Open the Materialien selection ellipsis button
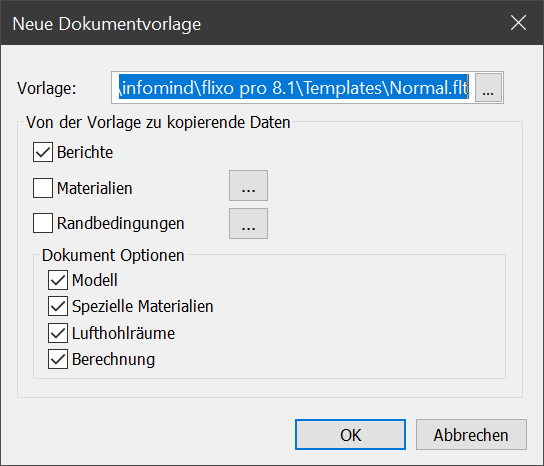544x466 pixels. (248, 185)
